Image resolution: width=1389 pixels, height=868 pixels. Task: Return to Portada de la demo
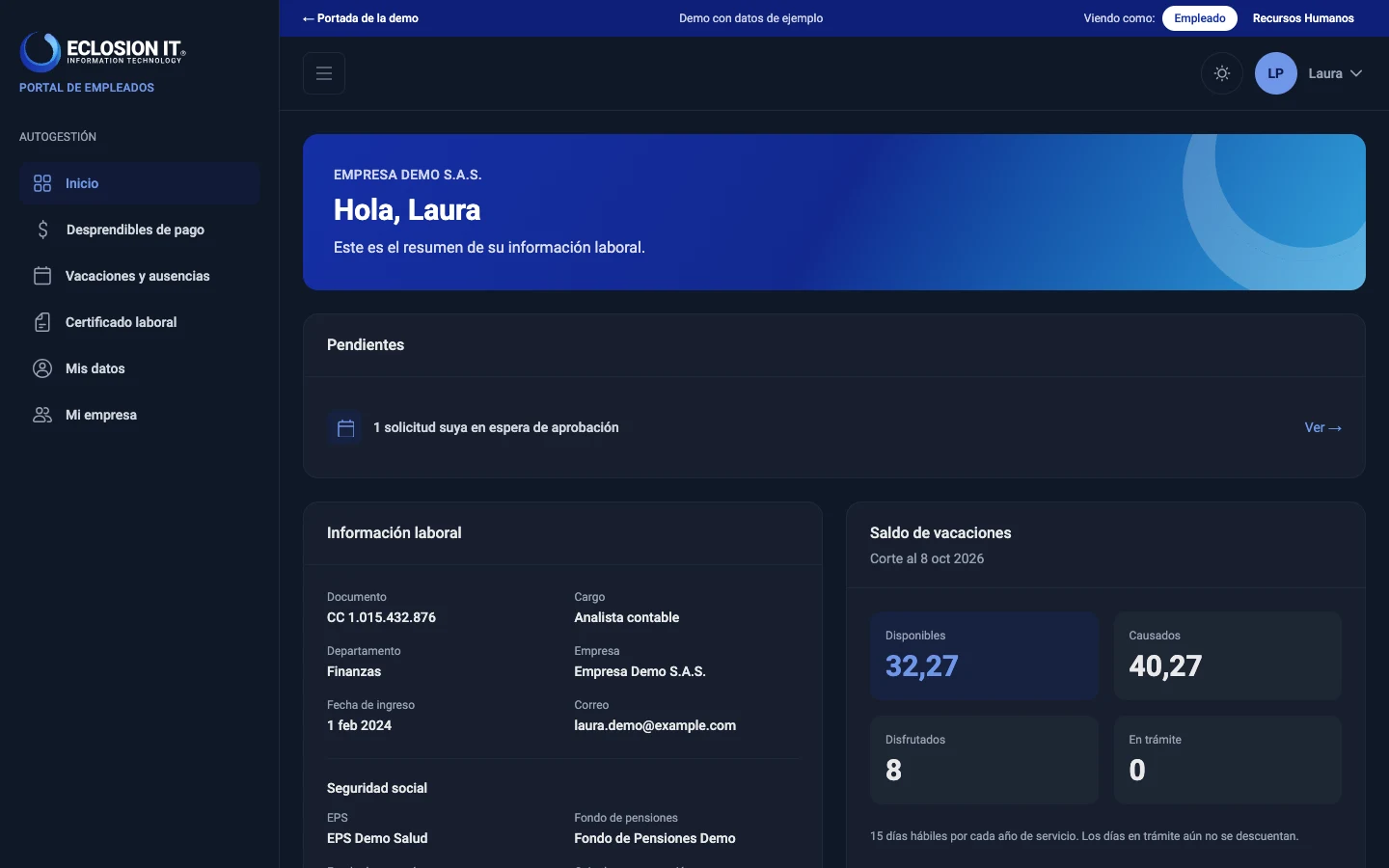pos(361,18)
